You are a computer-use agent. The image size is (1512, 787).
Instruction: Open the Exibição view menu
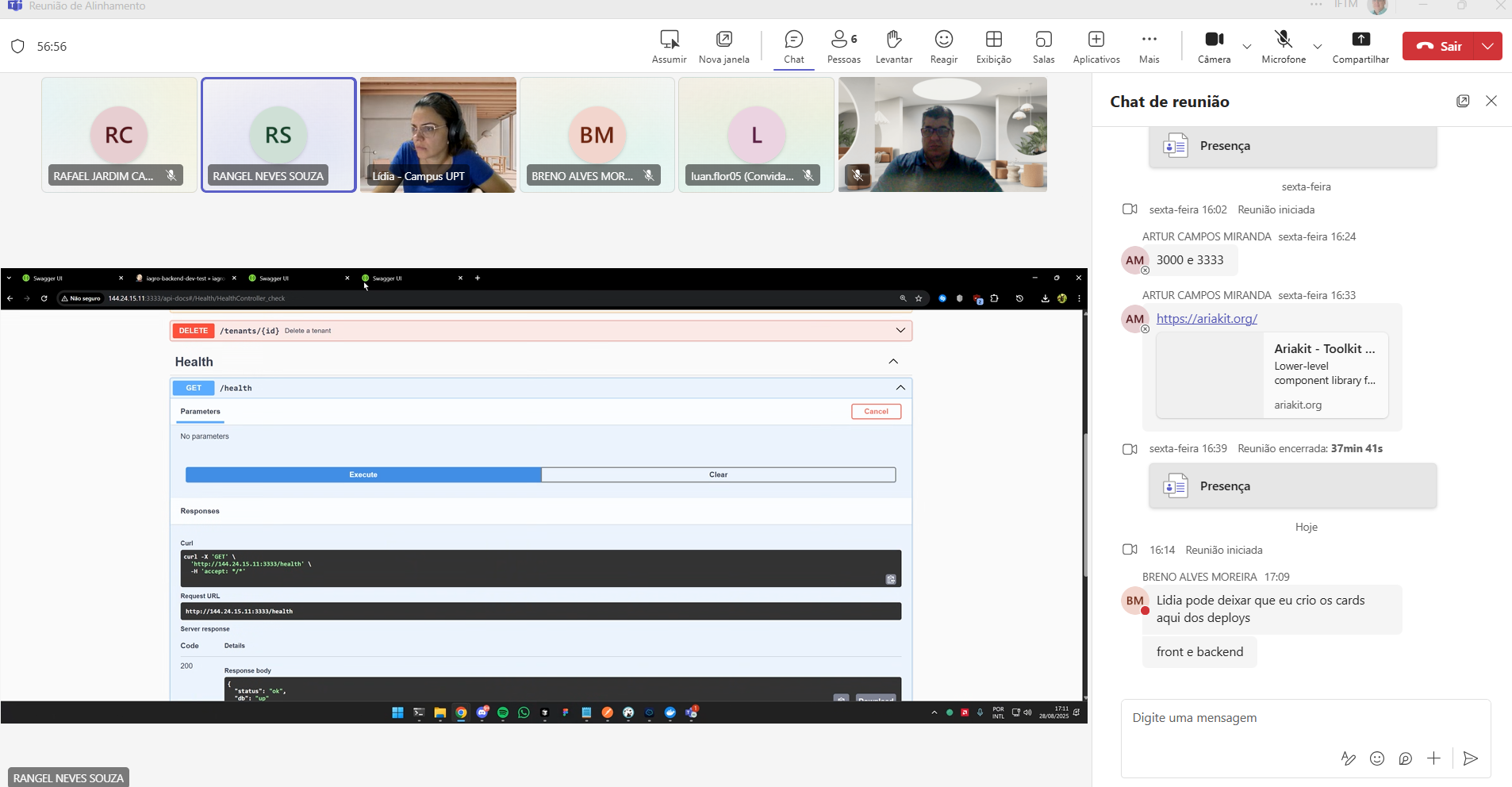[993, 47]
